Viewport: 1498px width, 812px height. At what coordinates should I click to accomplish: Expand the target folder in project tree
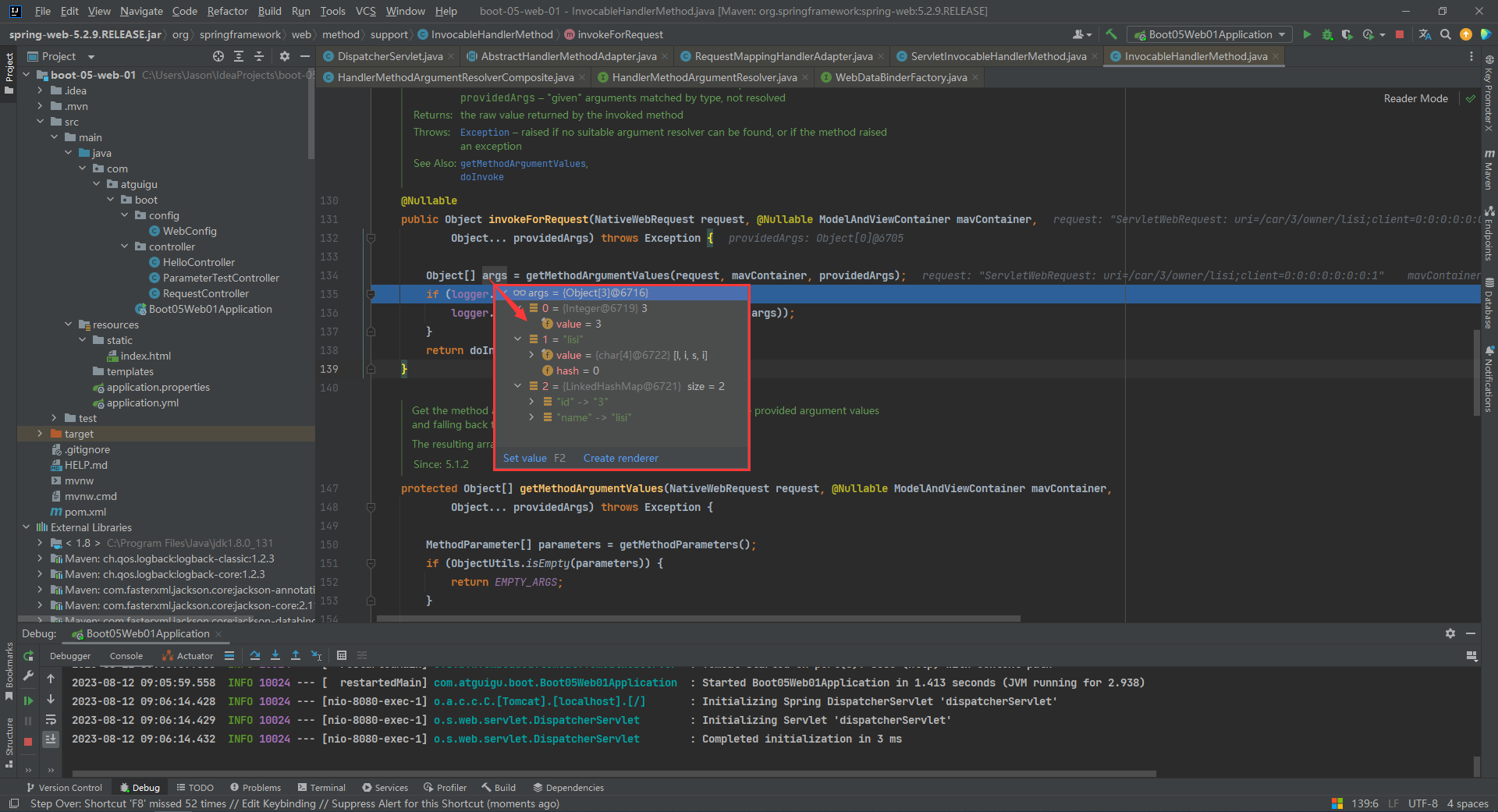tap(40, 434)
